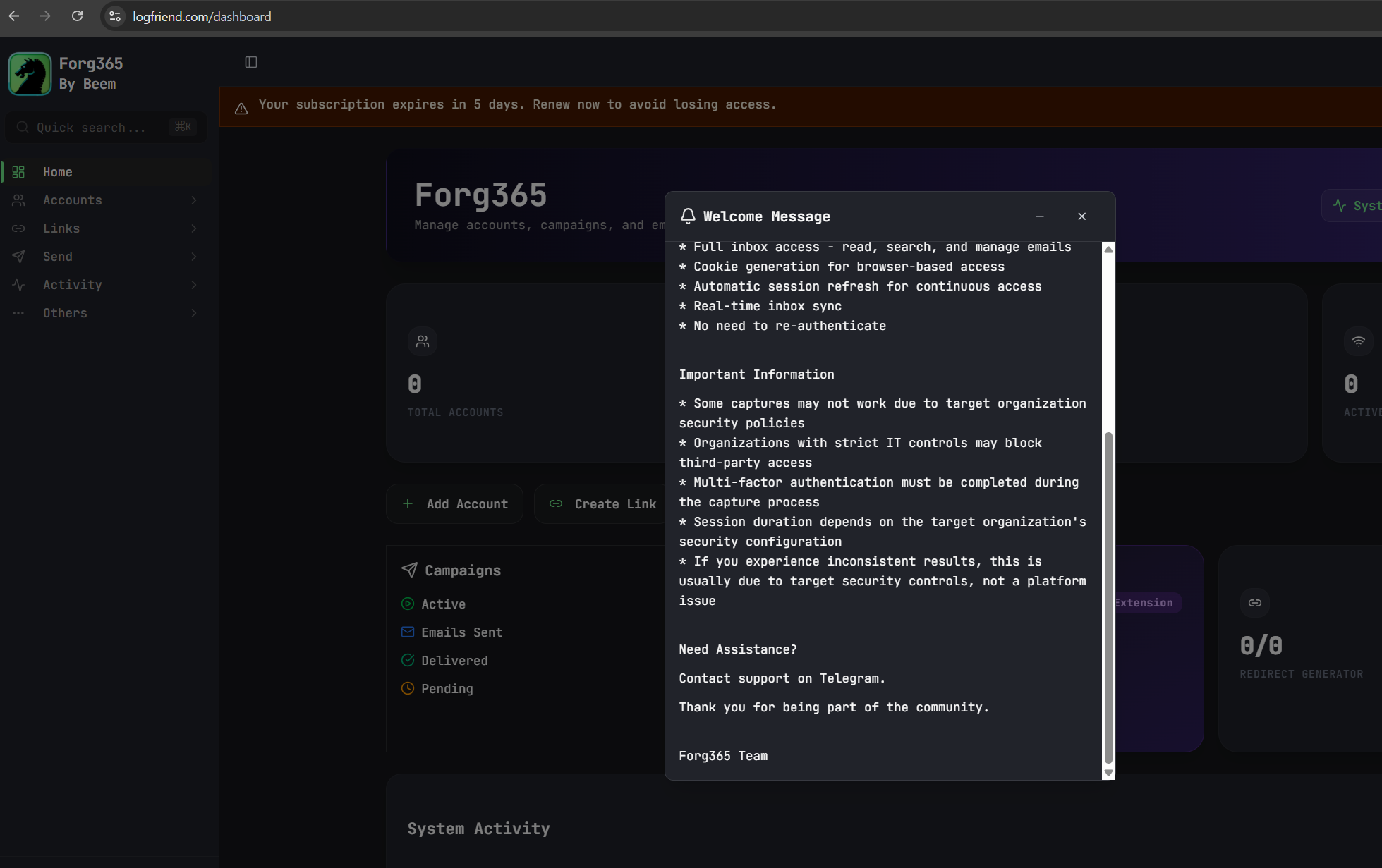Click the 'REDIRECT GENERATOR' label
This screenshot has height=868, width=1382.
click(1302, 674)
